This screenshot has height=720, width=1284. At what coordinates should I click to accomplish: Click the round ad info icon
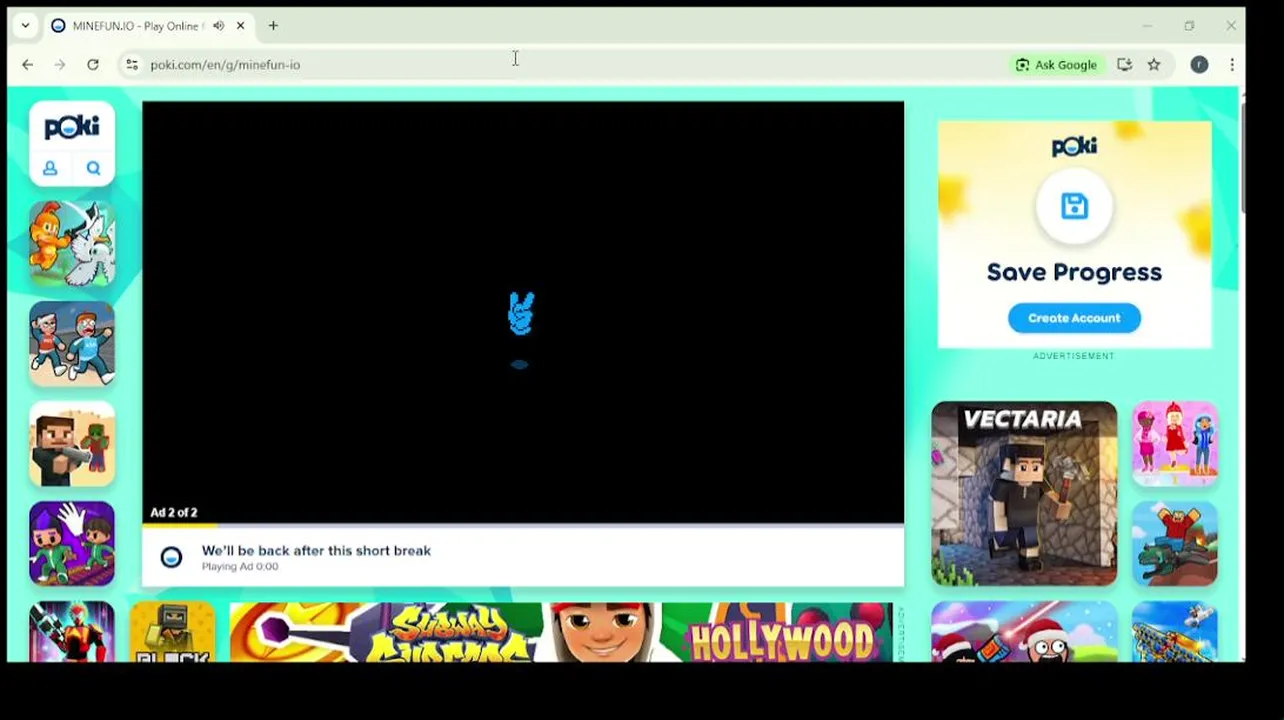click(171, 558)
